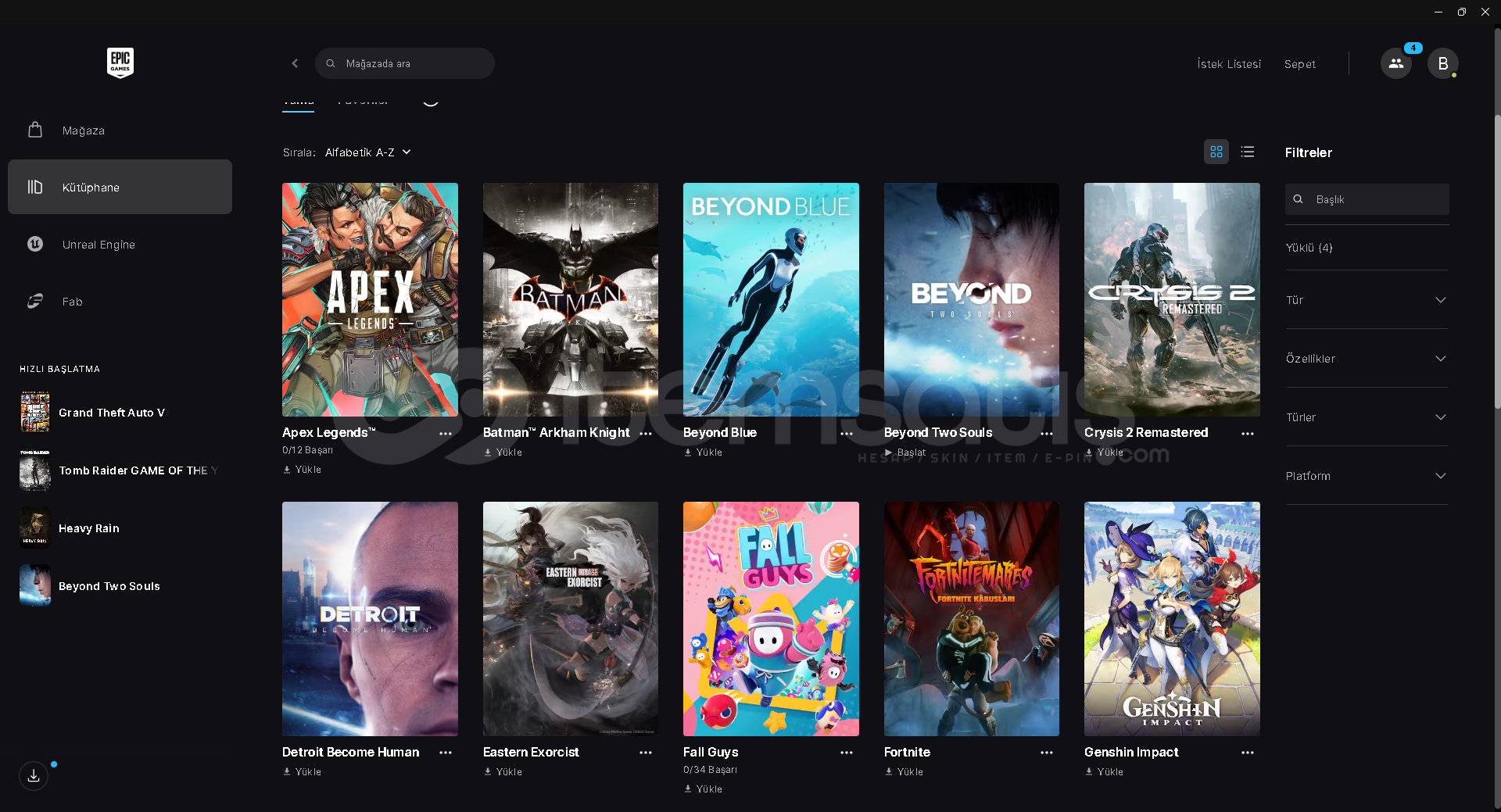
Task: Open the Fall Guys cover art
Action: 771,619
